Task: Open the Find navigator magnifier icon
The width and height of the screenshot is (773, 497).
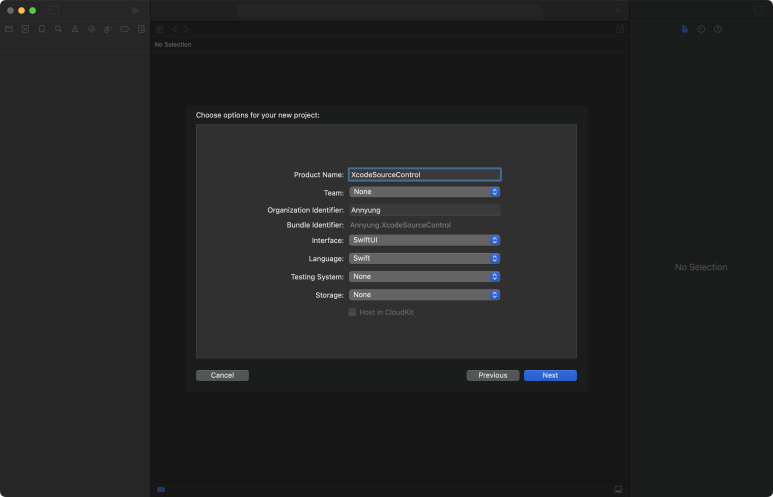Action: pos(59,29)
